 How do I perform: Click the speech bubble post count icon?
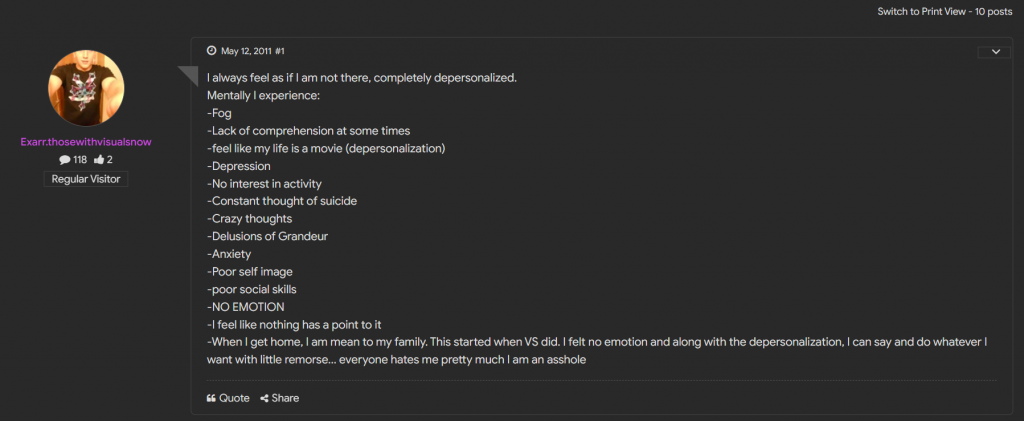[x=64, y=160]
